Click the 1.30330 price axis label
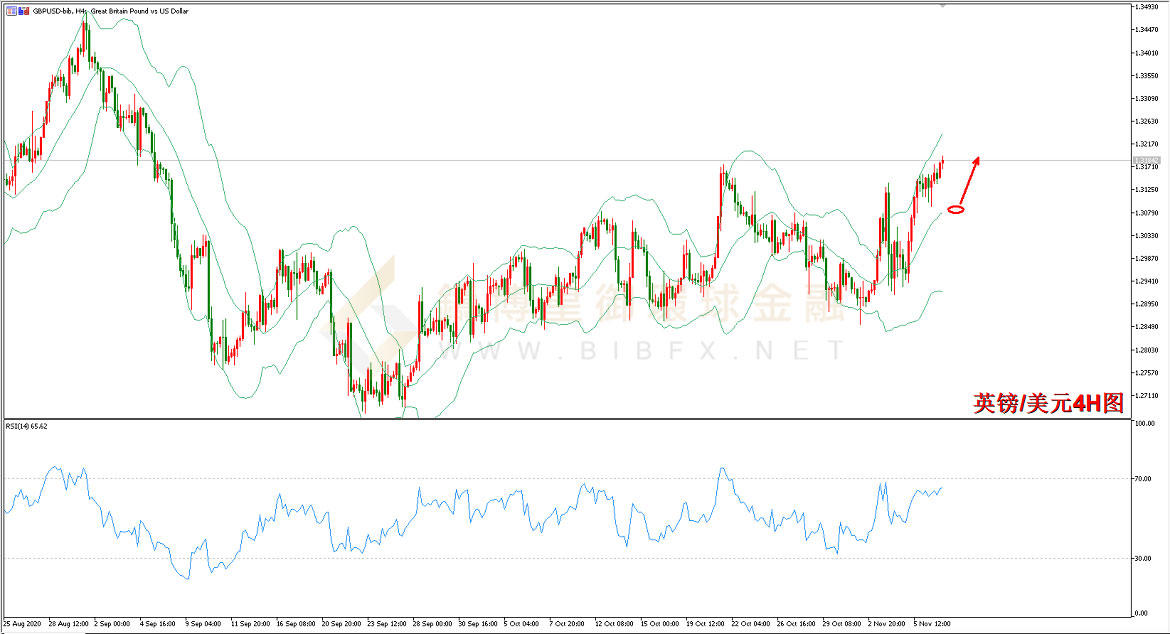The image size is (1170, 634). (x=1148, y=236)
